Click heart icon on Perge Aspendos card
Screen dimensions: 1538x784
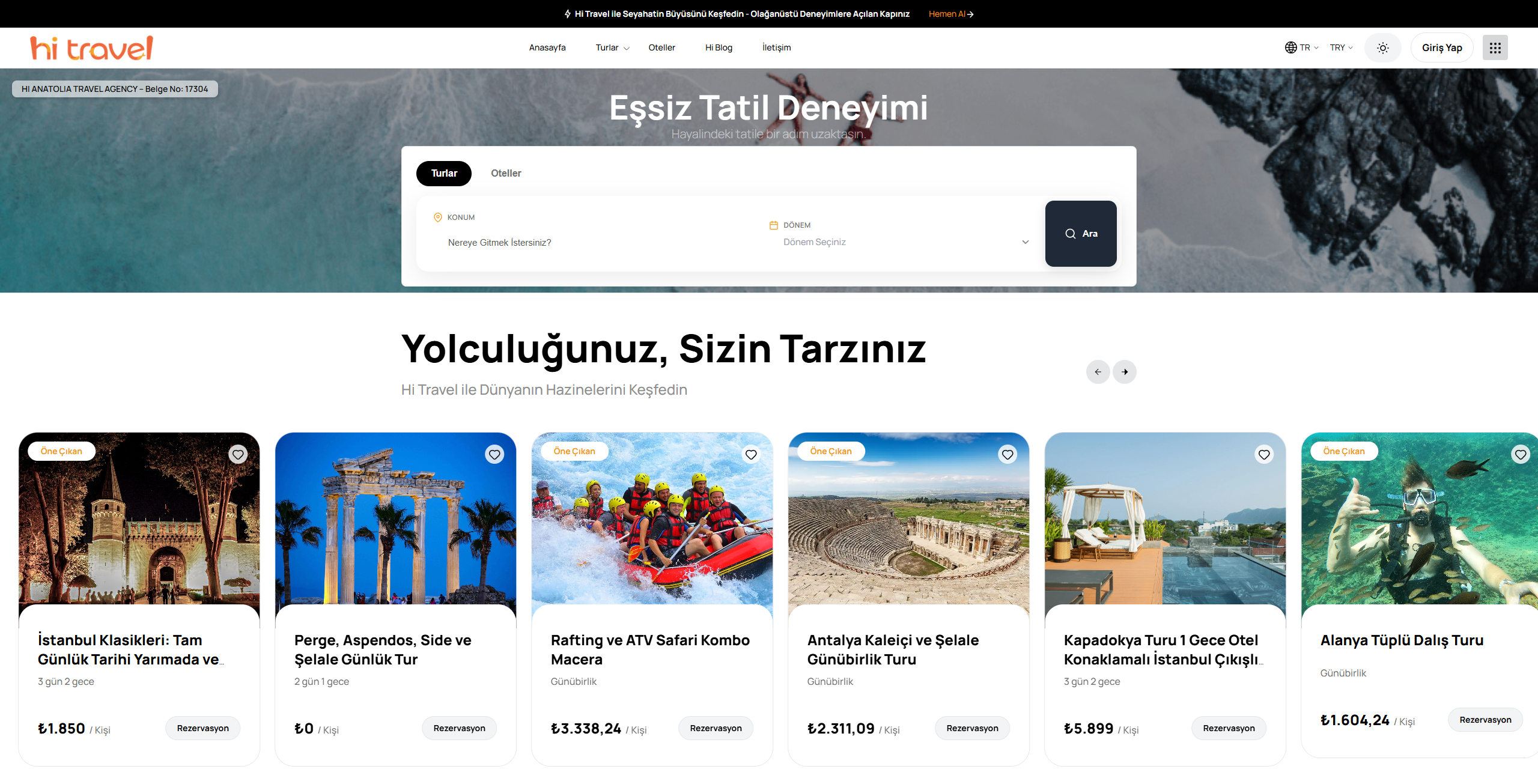[494, 455]
